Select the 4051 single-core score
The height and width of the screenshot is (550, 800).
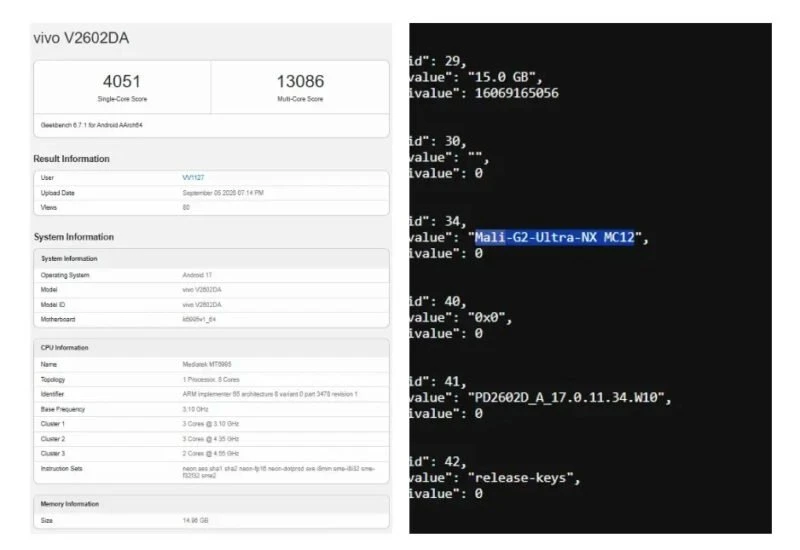(x=121, y=81)
